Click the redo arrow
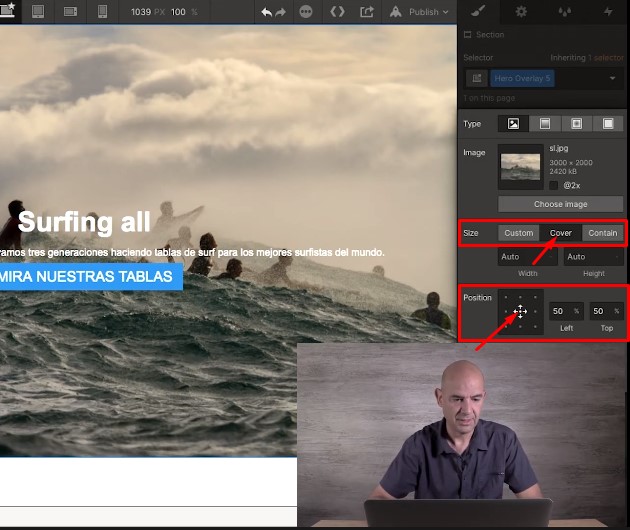 280,12
